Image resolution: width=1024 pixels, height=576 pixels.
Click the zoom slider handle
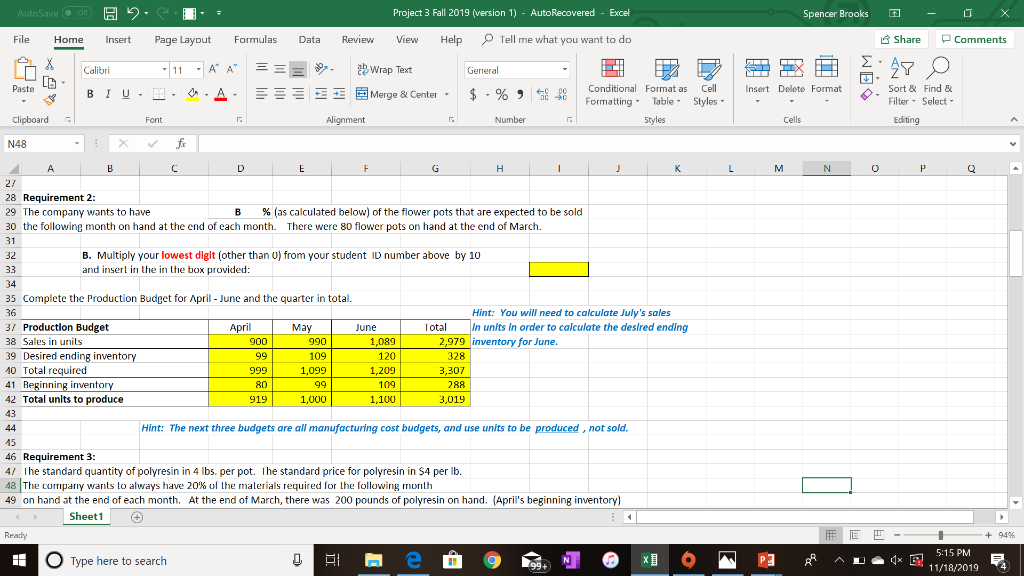[x=940, y=535]
